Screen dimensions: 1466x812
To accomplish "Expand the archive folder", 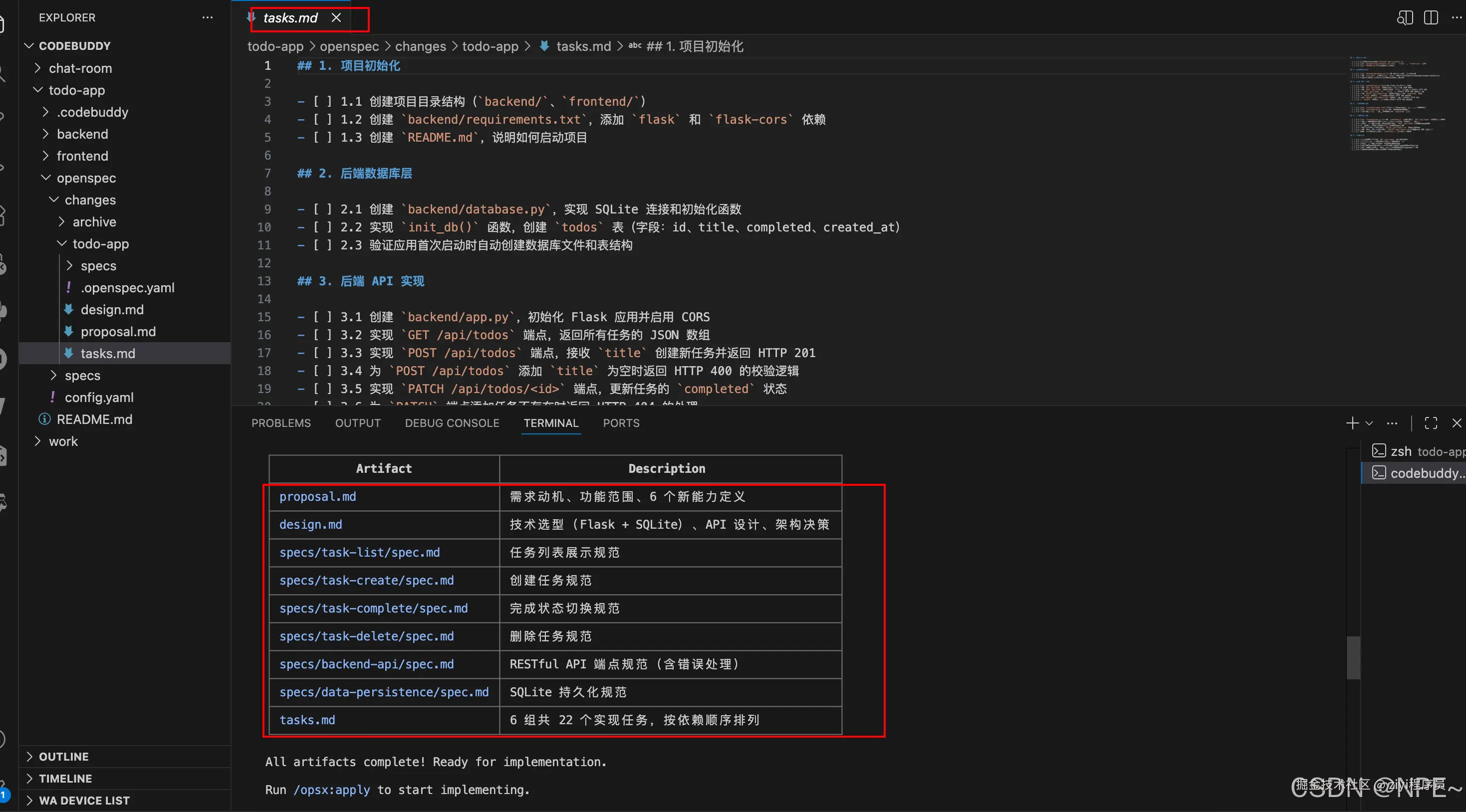I will coord(94,222).
